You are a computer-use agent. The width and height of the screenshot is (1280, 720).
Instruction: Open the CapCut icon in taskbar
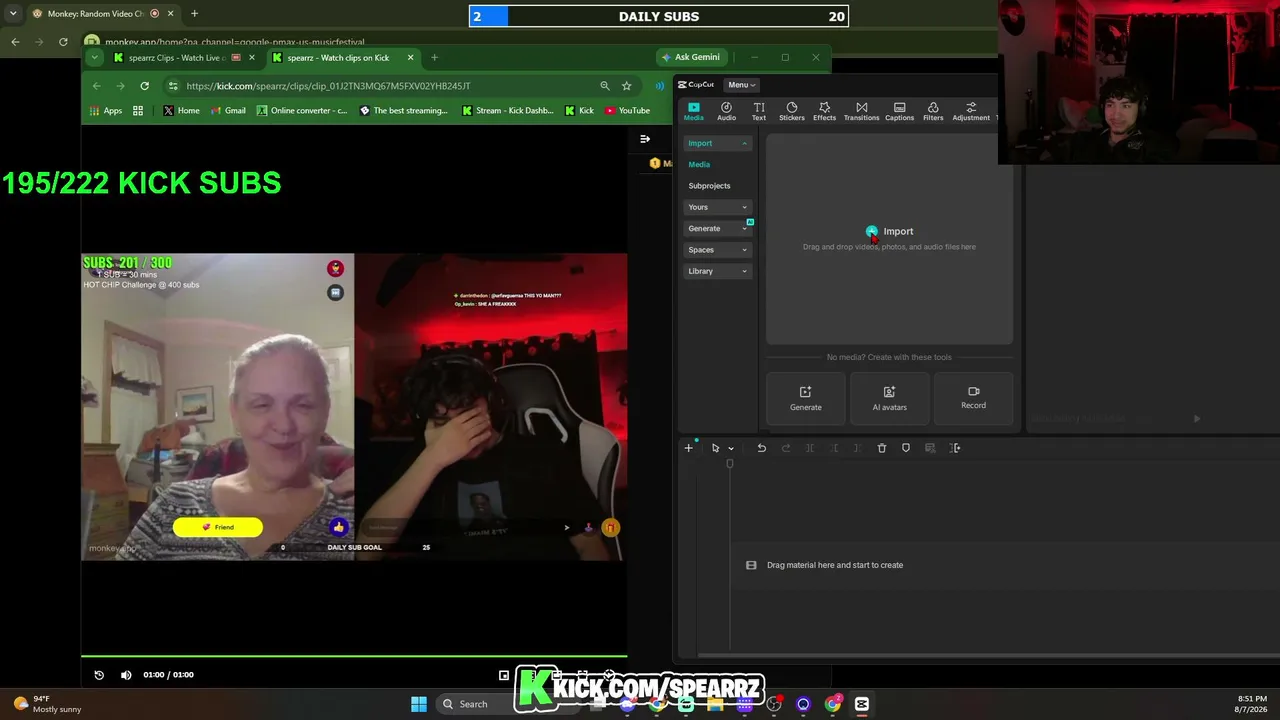coord(862,704)
